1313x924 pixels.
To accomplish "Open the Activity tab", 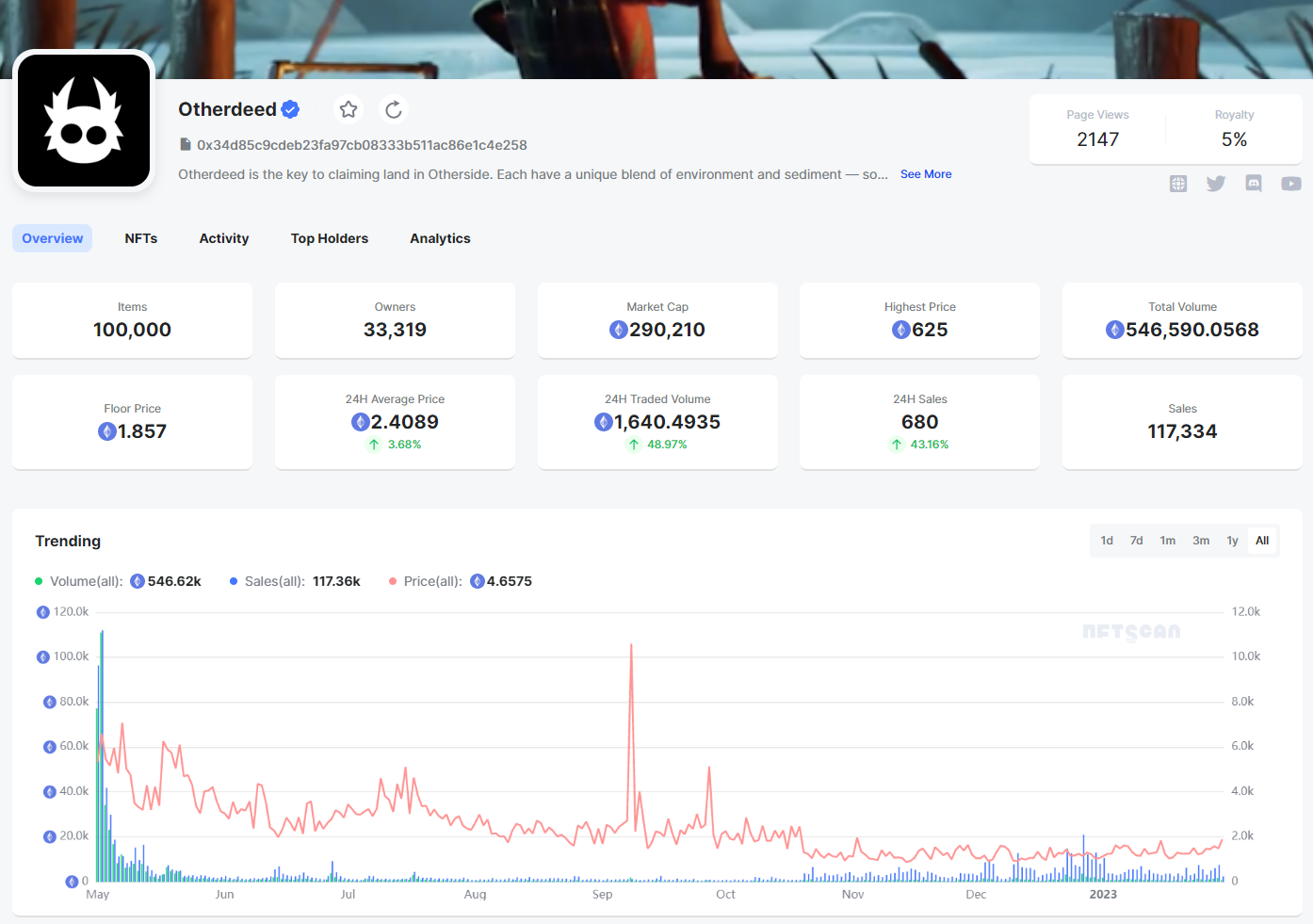I will (224, 238).
